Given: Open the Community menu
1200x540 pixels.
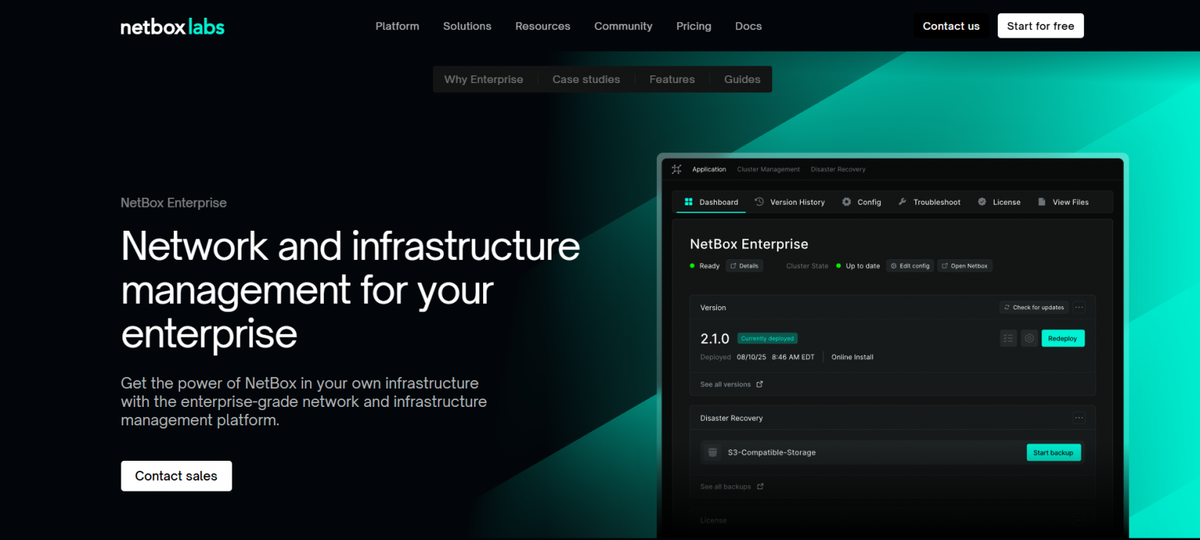Looking at the screenshot, I should (x=623, y=26).
